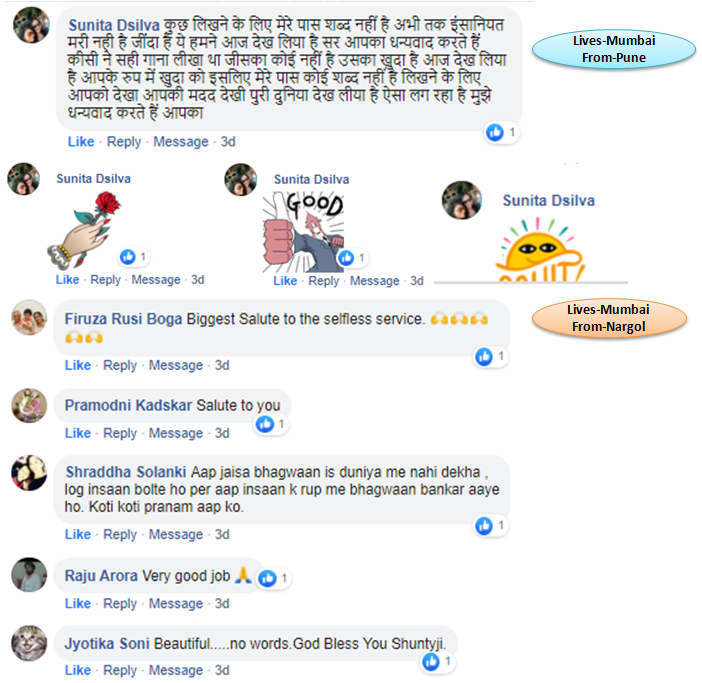Like Jyotika Soni's comment

coord(78,670)
